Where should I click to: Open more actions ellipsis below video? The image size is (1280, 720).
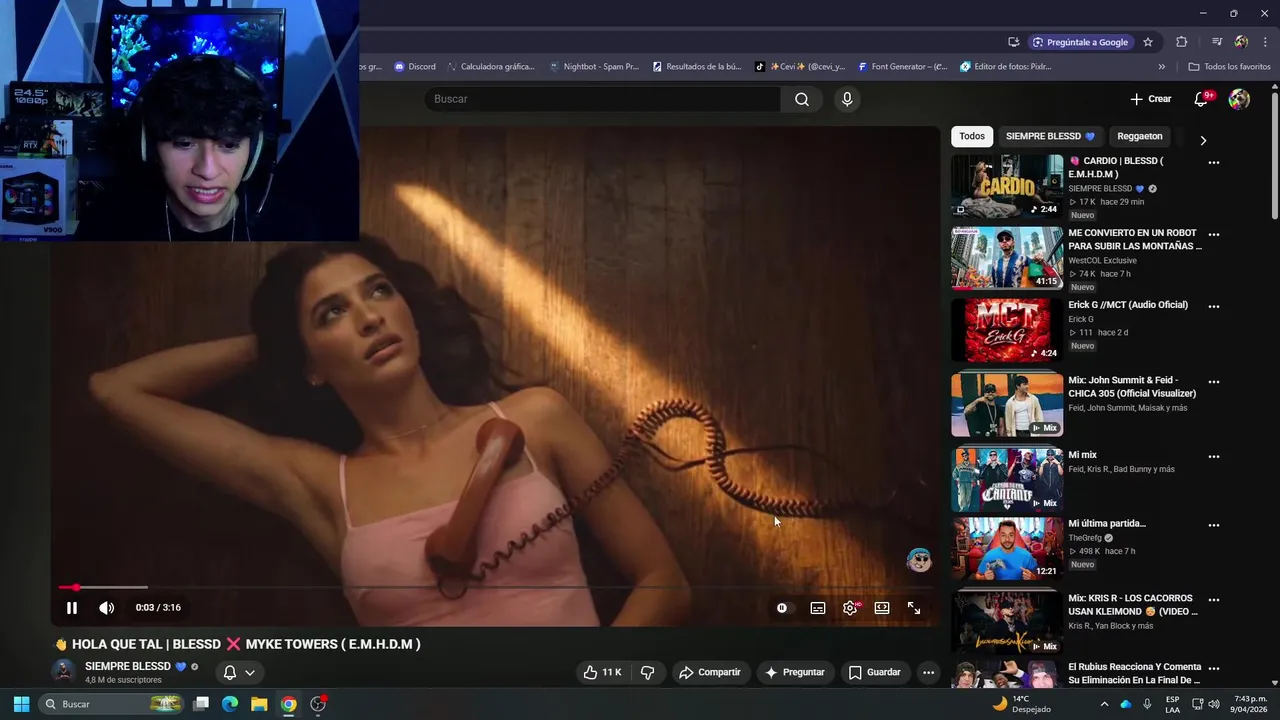coord(928,672)
